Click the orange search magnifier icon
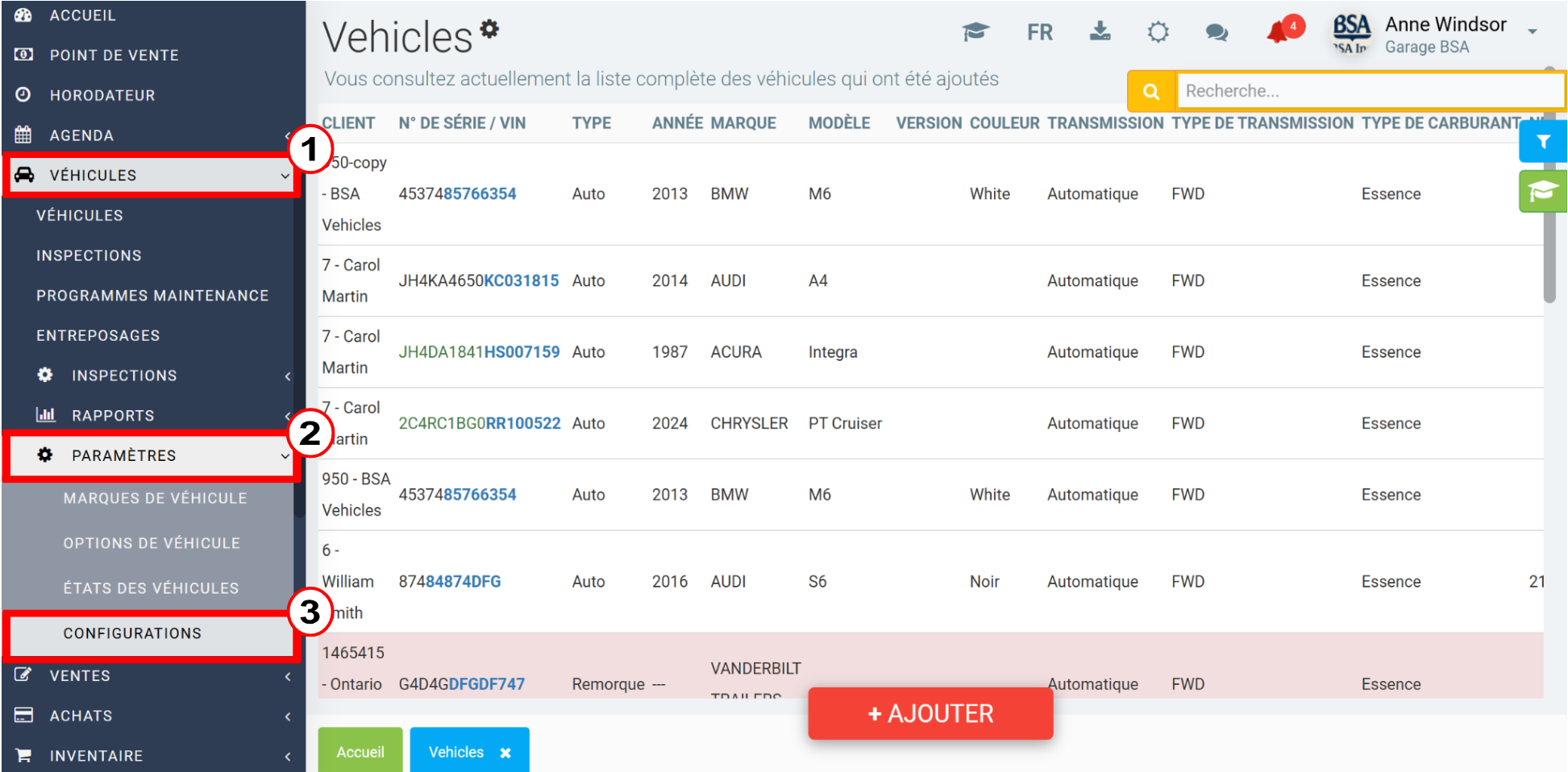 [1151, 91]
